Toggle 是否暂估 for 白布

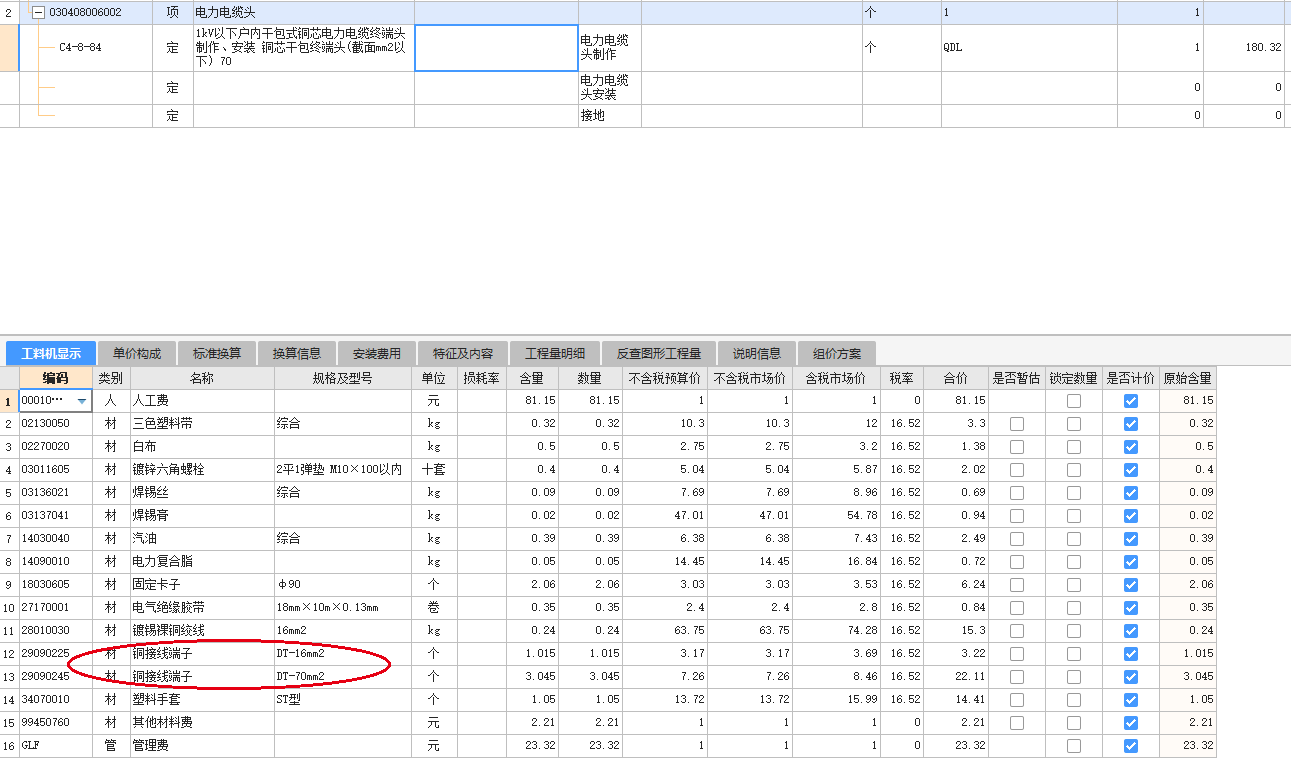[1017, 446]
